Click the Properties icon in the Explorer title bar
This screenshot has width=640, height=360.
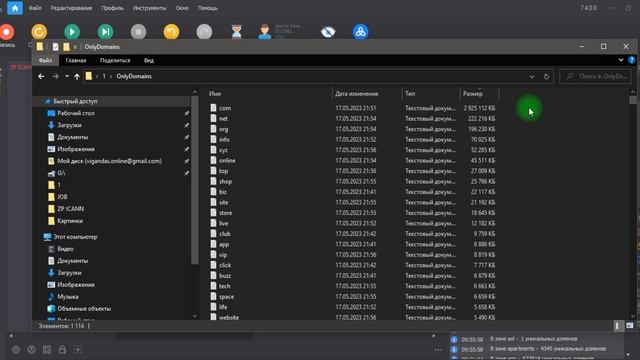(55, 47)
